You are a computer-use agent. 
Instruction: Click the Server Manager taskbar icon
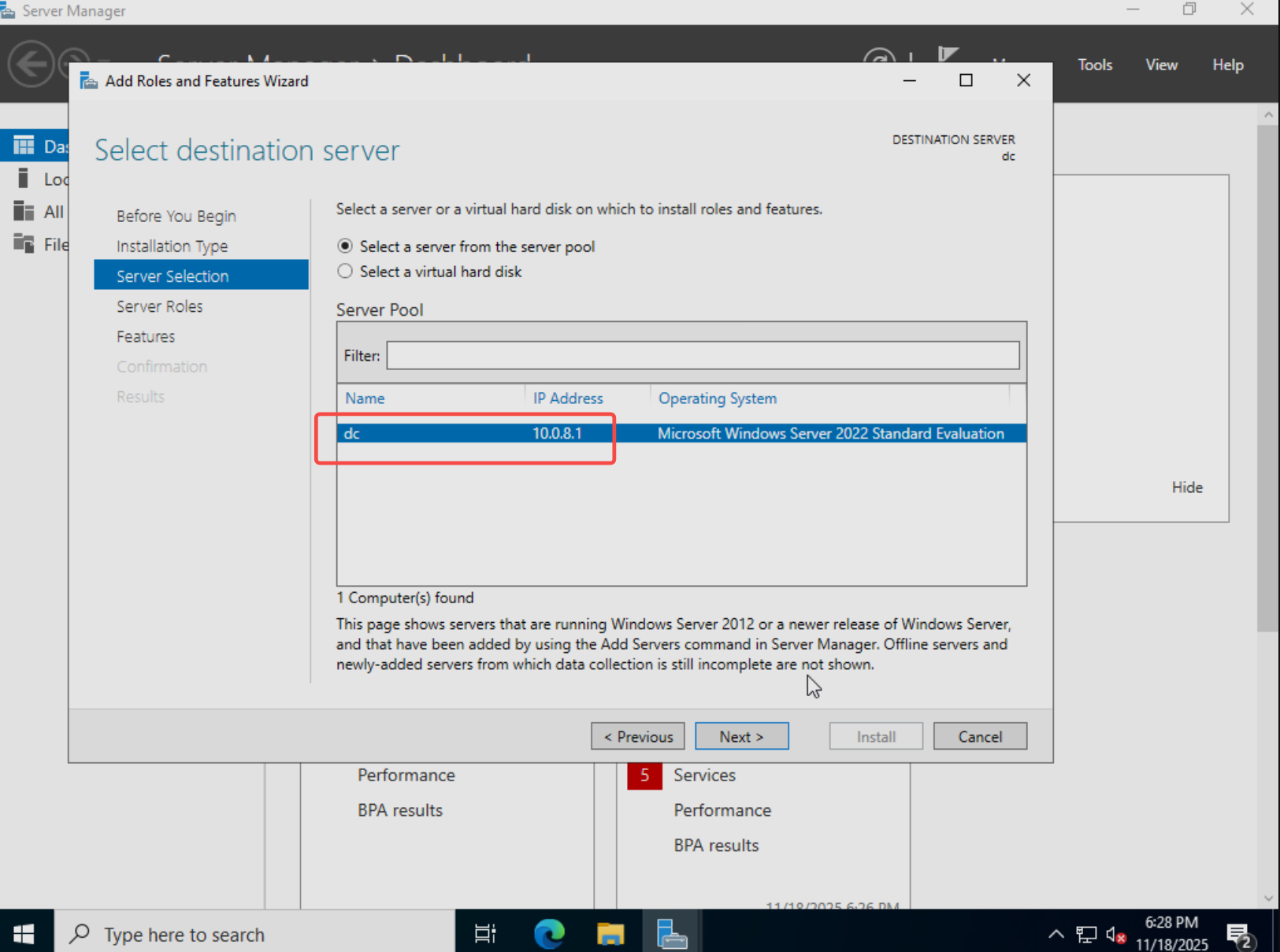click(x=672, y=934)
